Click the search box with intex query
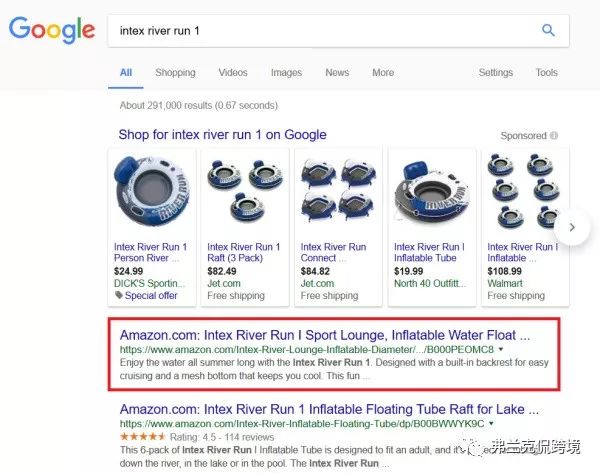Screen dimensions: 600x474 coord(320,30)
